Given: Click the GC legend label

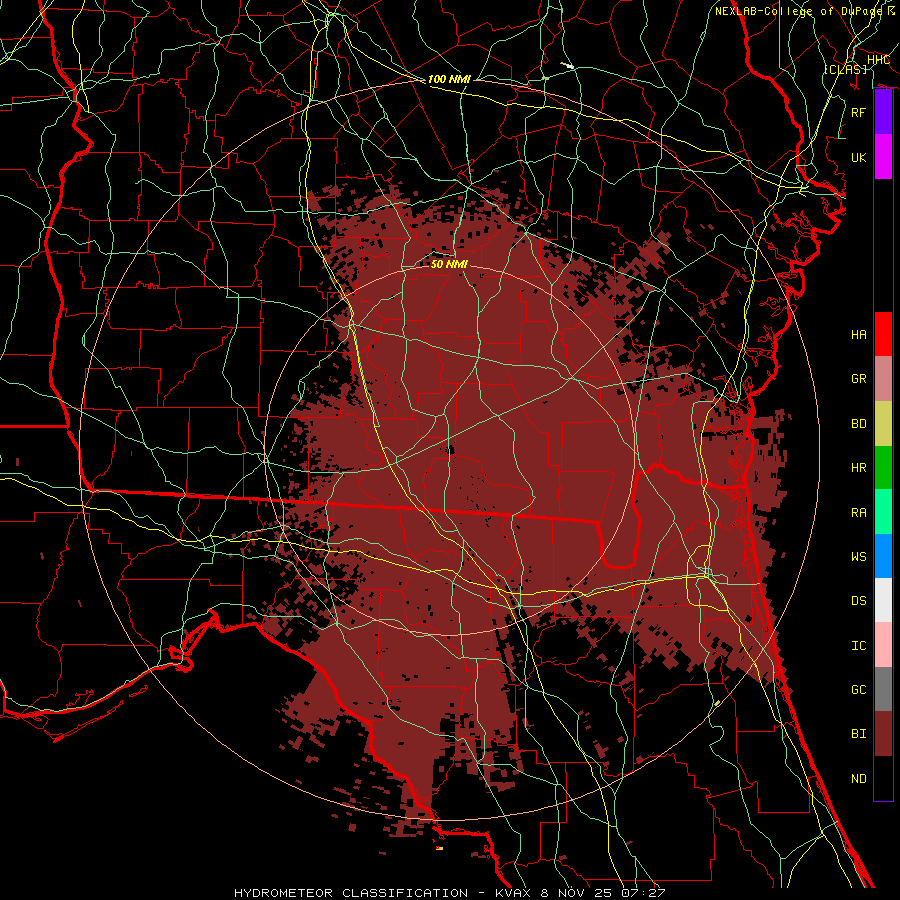Looking at the screenshot, I should coord(858,690).
